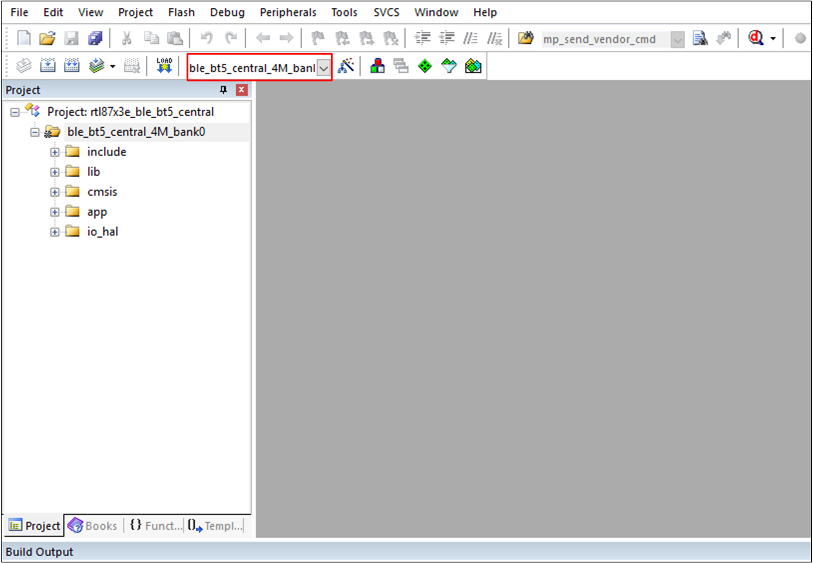Screen dimensions: 813x563
Task: Click the Manage Multi-Project Workspace icon
Action: pos(401,66)
